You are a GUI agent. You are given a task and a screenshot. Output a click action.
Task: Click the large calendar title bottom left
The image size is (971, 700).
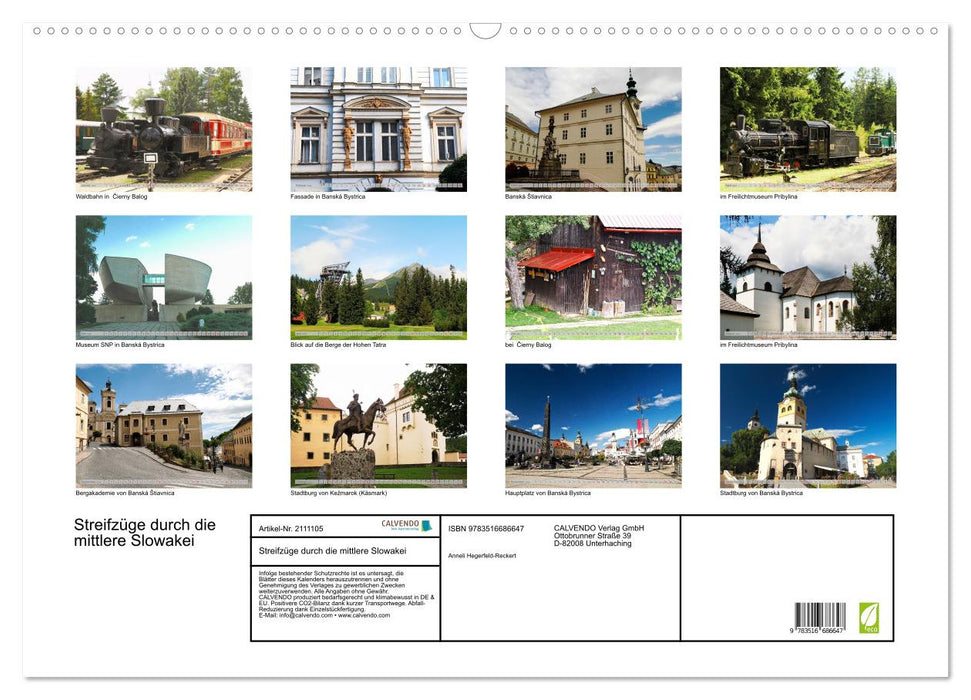tap(145, 533)
